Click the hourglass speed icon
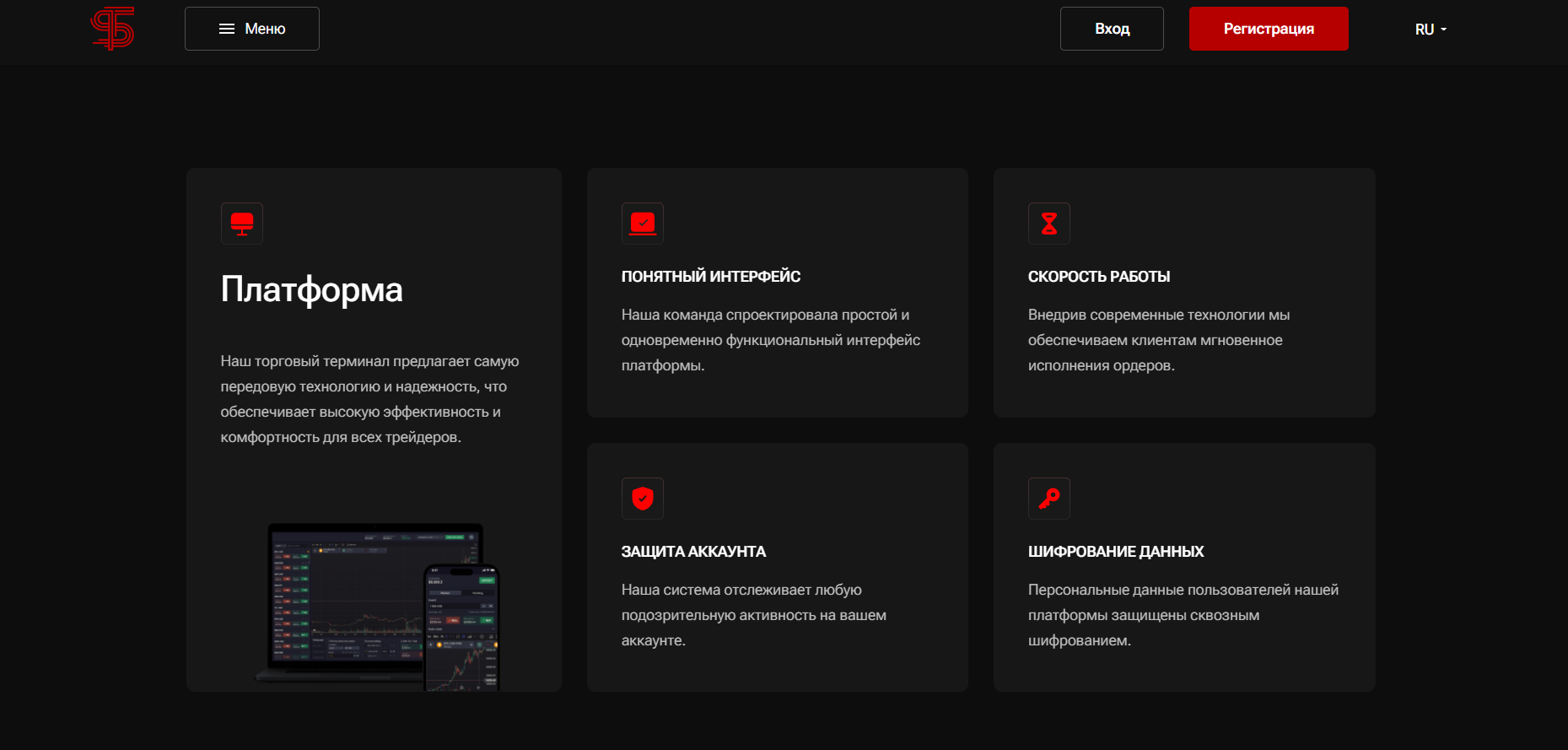The image size is (1568, 750). click(1049, 224)
